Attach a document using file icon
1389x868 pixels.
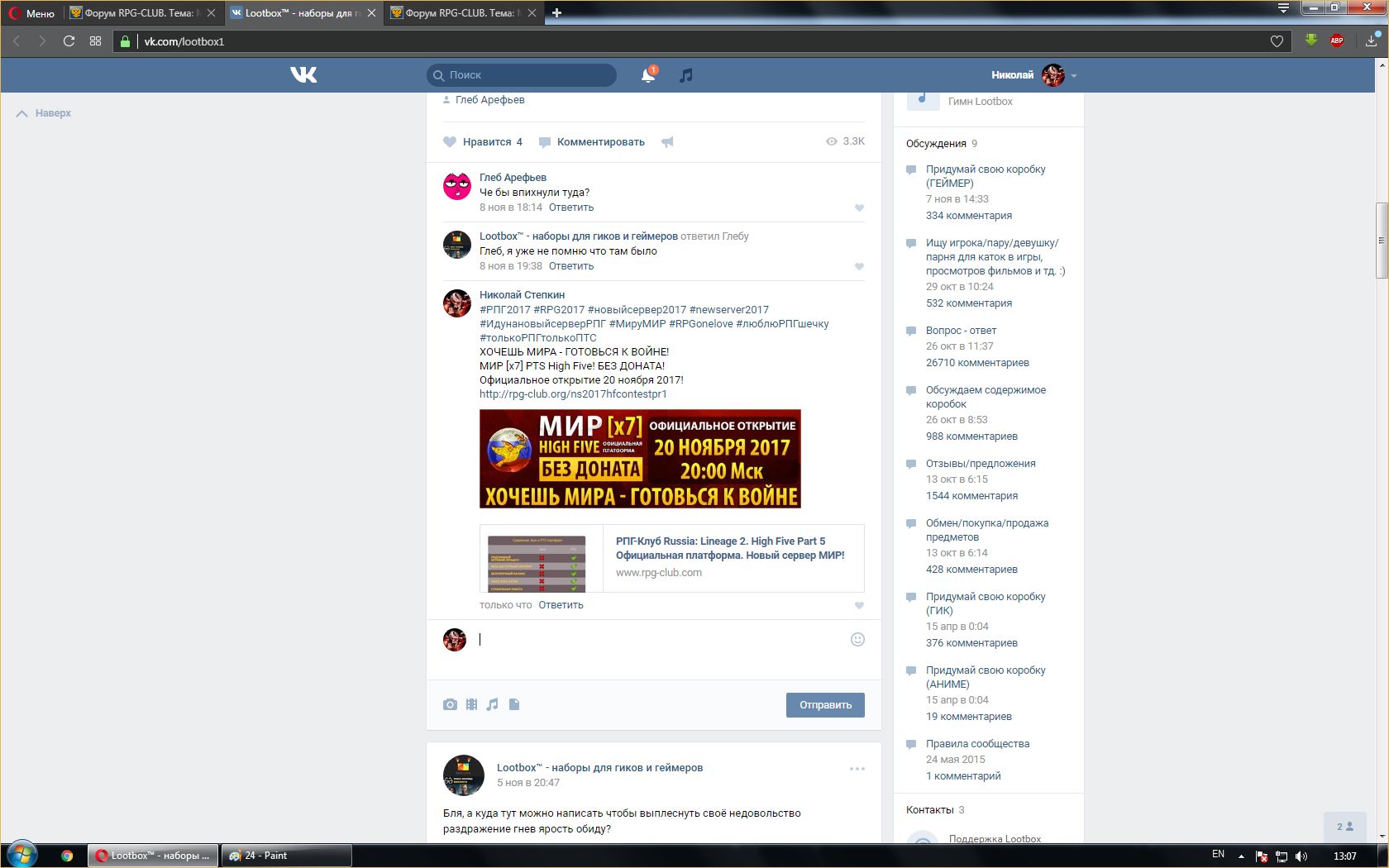[x=514, y=704]
